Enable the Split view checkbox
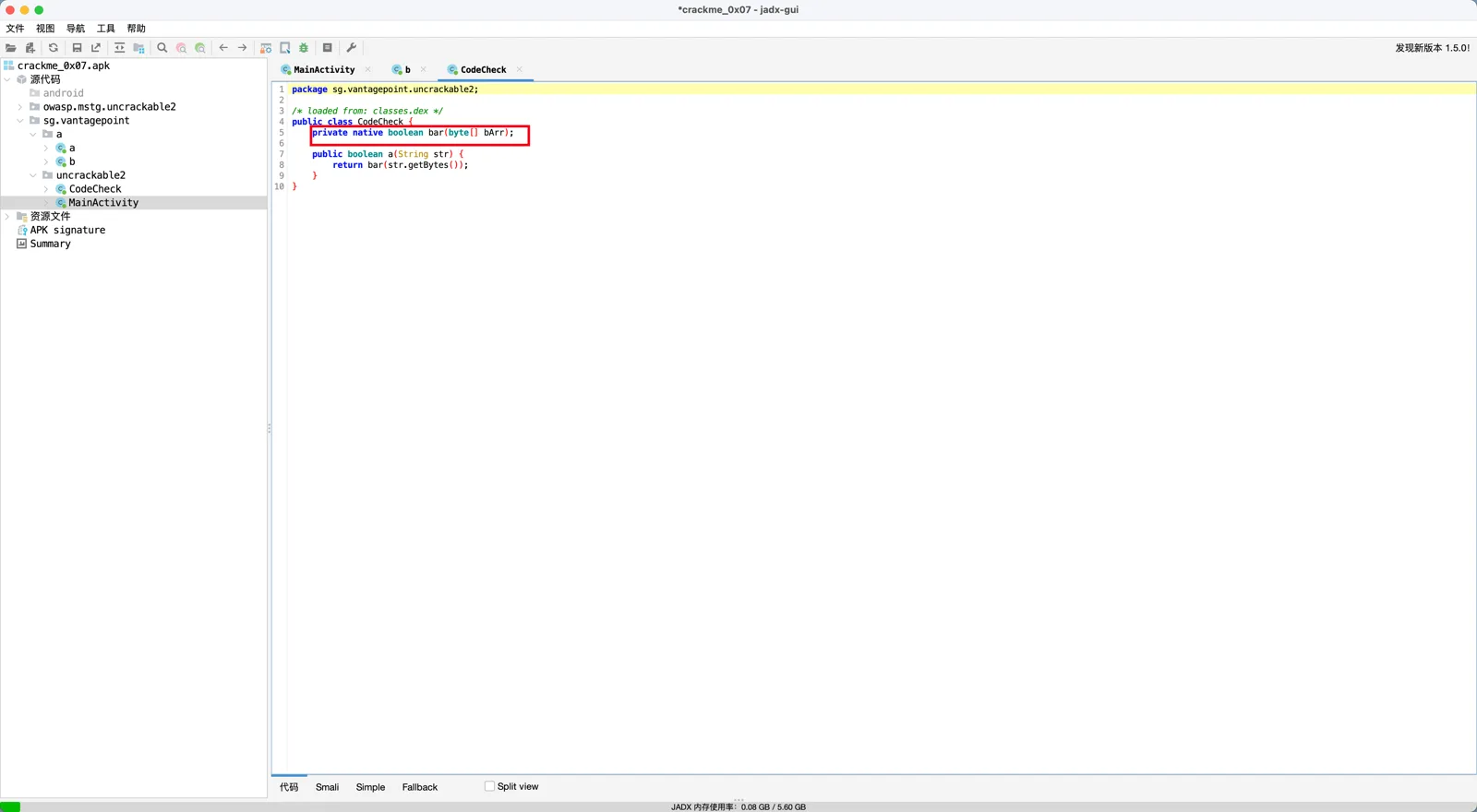 click(489, 786)
